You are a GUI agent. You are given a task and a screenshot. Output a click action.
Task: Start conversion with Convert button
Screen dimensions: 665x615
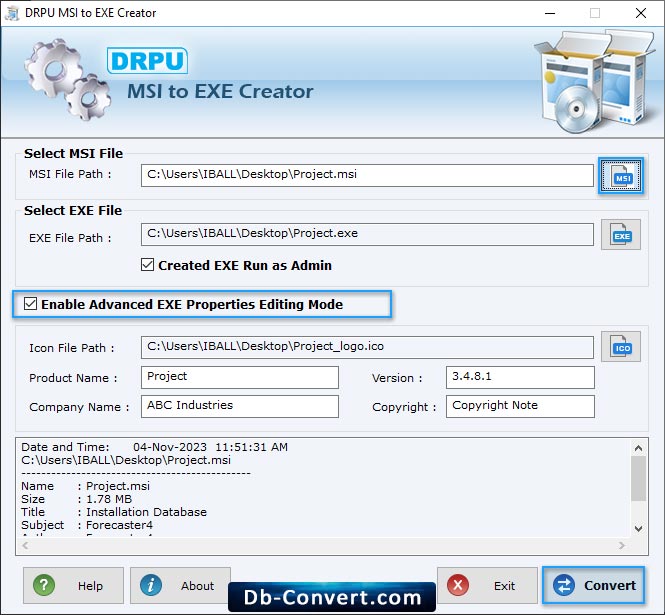[x=593, y=585]
